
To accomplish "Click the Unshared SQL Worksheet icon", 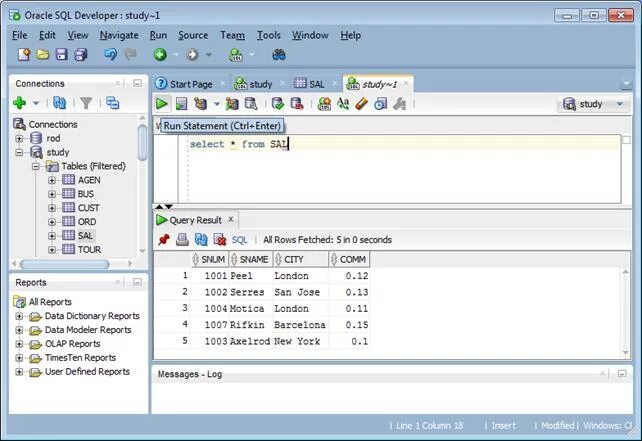I will [x=324, y=104].
